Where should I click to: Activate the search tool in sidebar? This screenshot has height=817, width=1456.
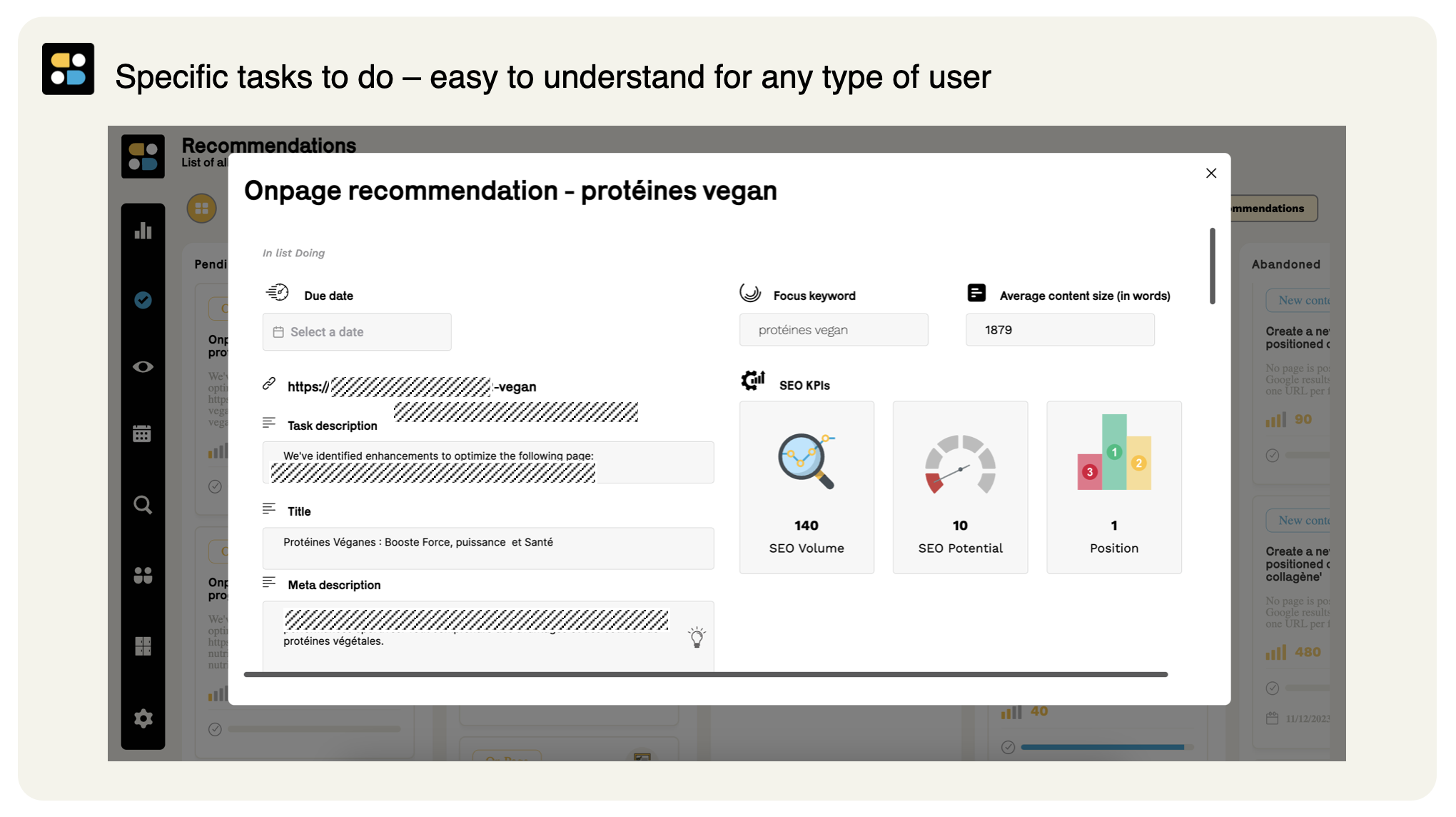click(143, 505)
